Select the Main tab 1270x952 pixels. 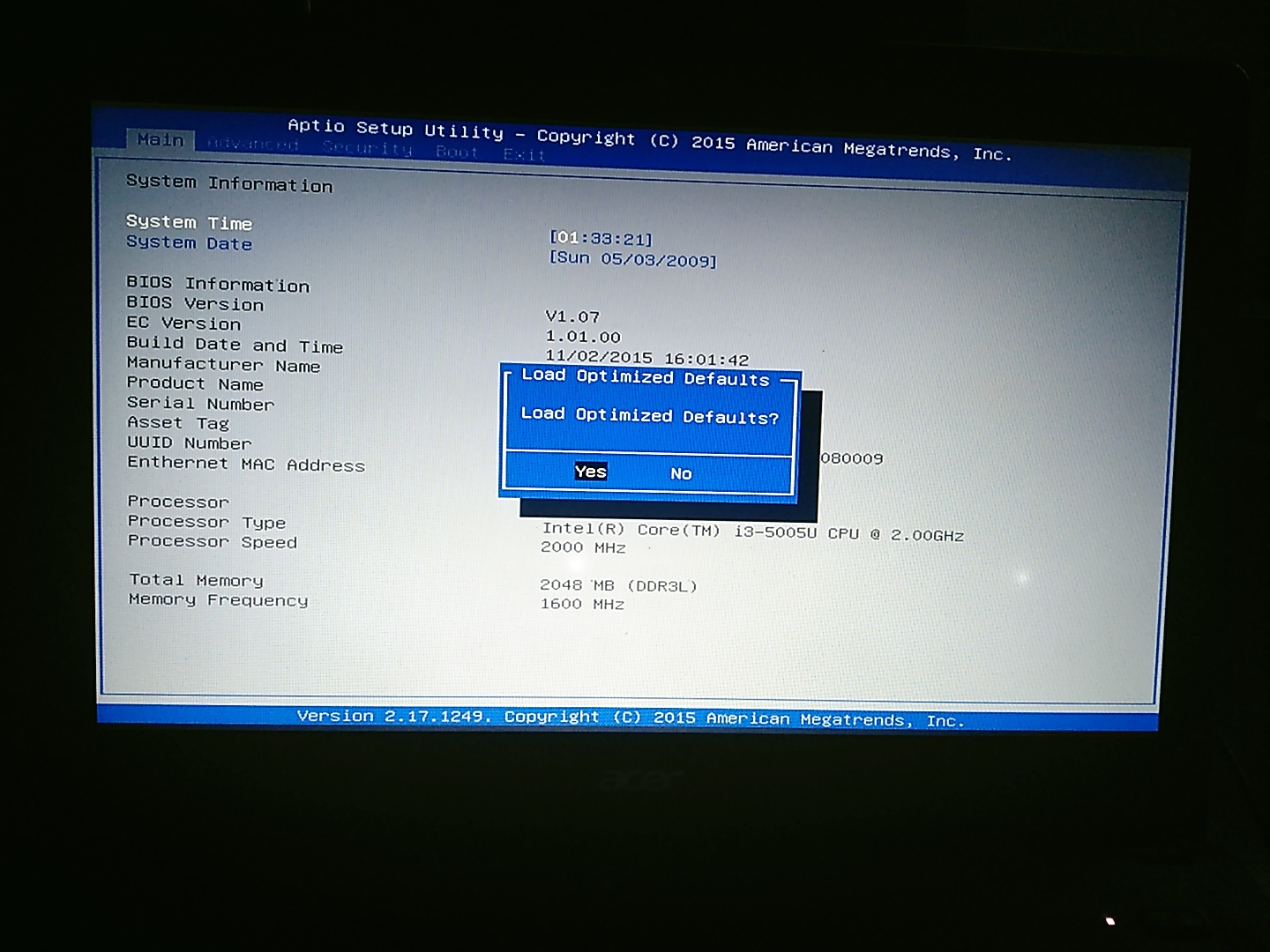pyautogui.click(x=160, y=139)
